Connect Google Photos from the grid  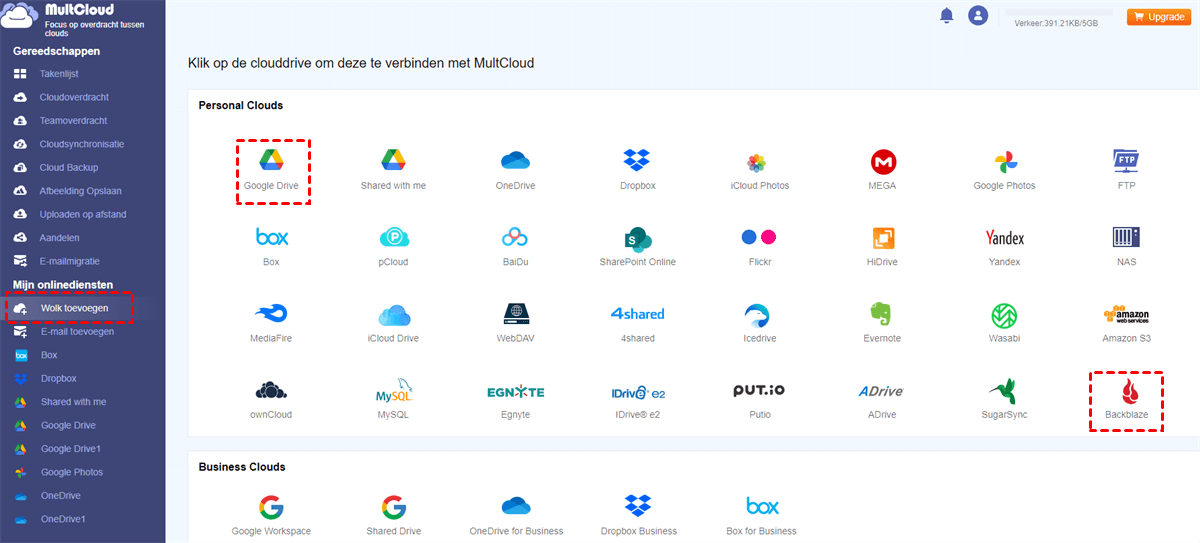coord(1004,170)
